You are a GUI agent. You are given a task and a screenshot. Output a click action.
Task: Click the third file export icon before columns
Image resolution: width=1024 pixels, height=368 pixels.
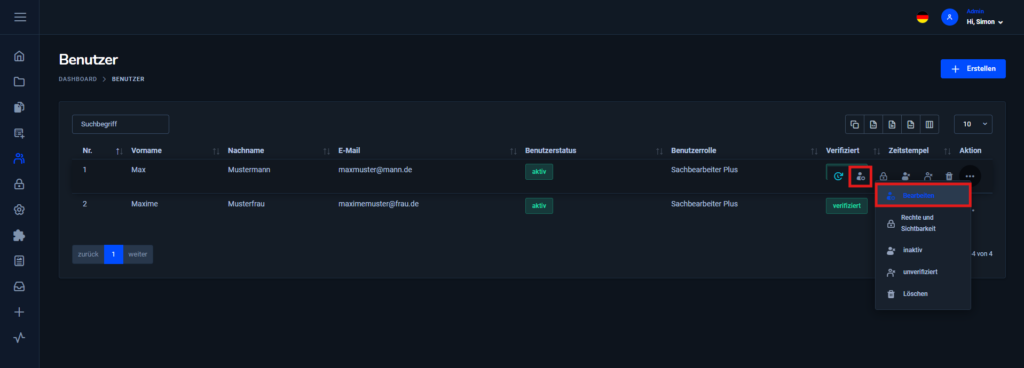click(910, 124)
